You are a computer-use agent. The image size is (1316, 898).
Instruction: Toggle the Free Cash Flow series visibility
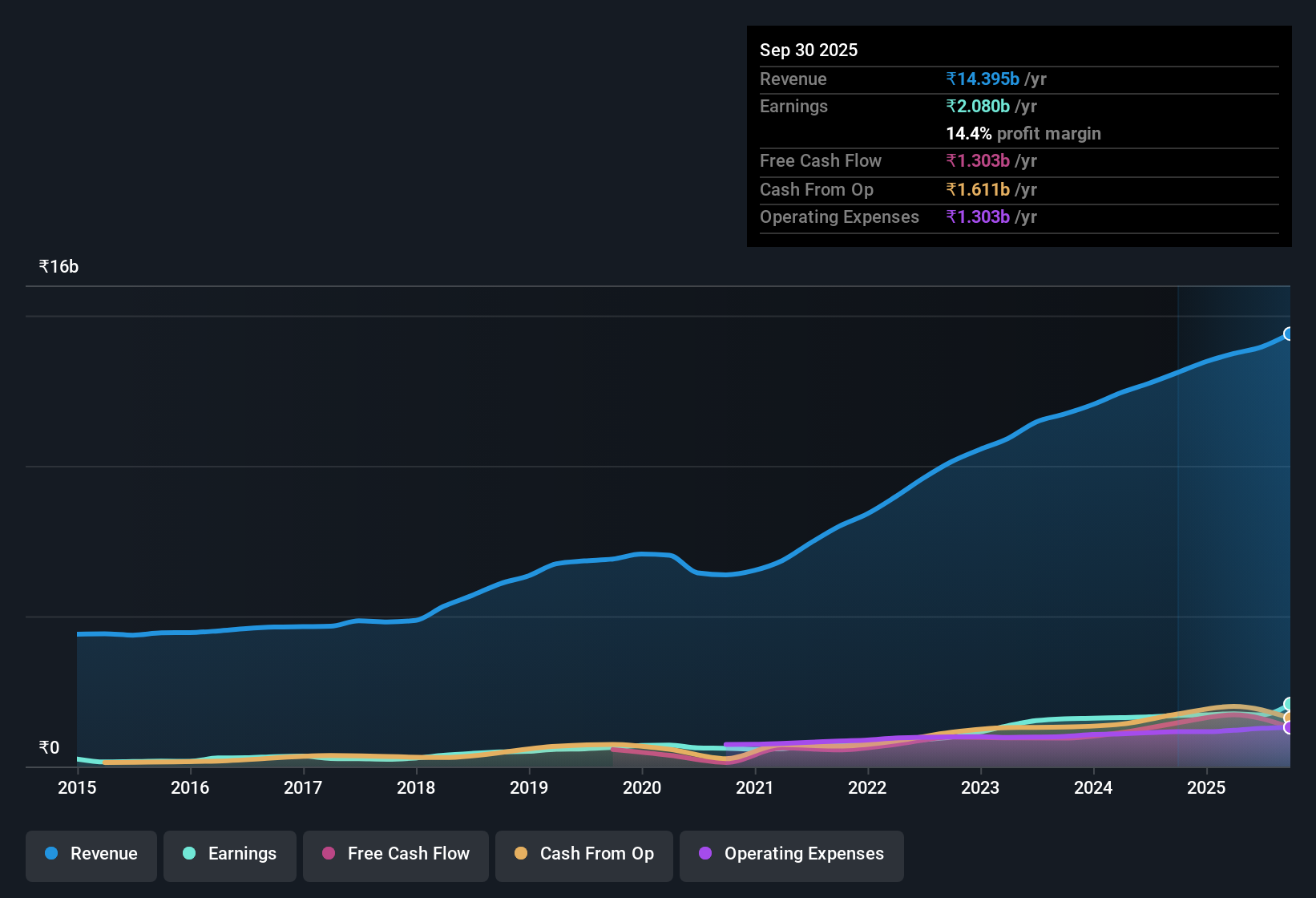coord(395,855)
